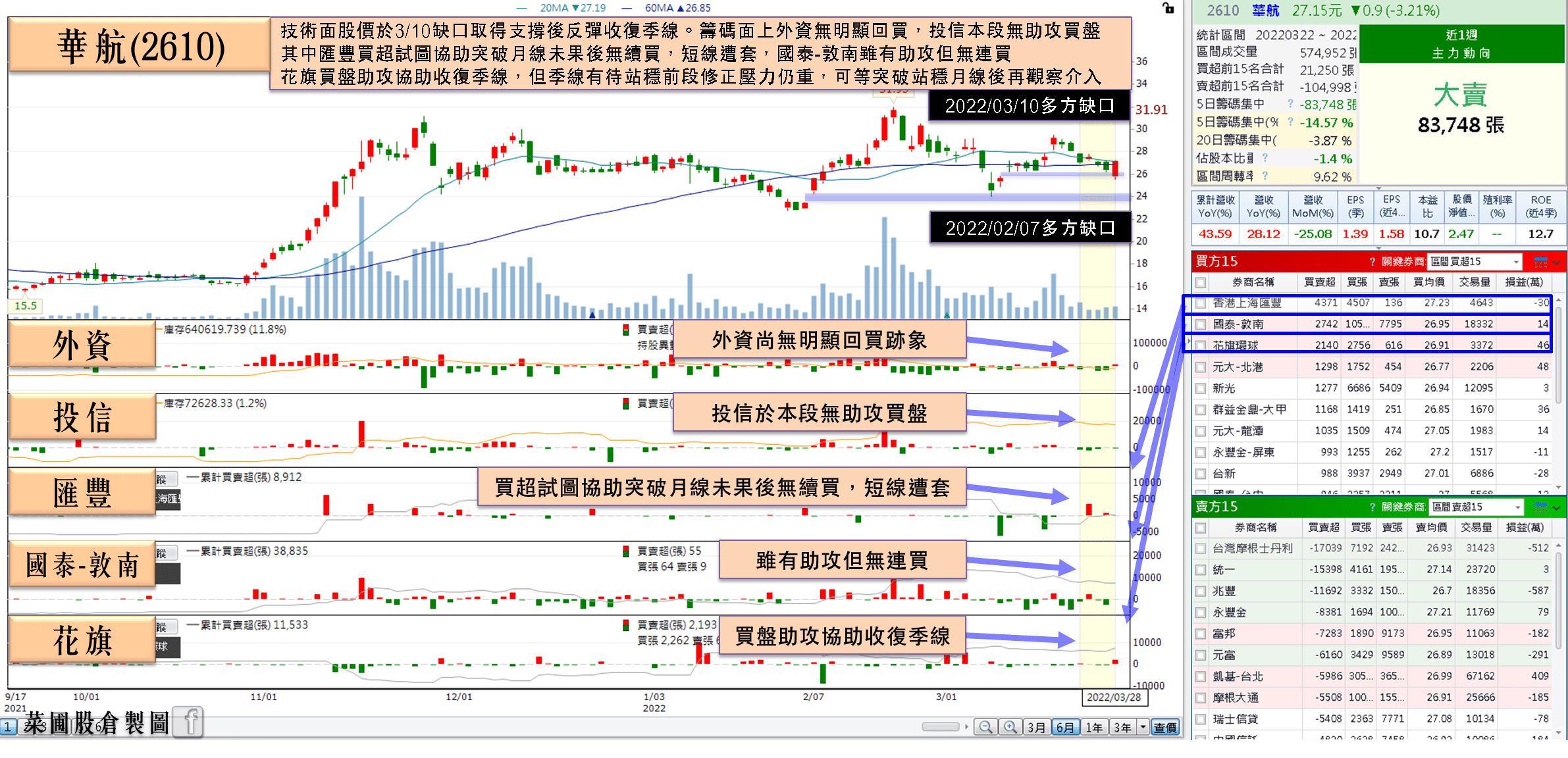Viewport: 1568px width, 758px height.
Task: Click the 元富 seller row
Action: 1372,655
